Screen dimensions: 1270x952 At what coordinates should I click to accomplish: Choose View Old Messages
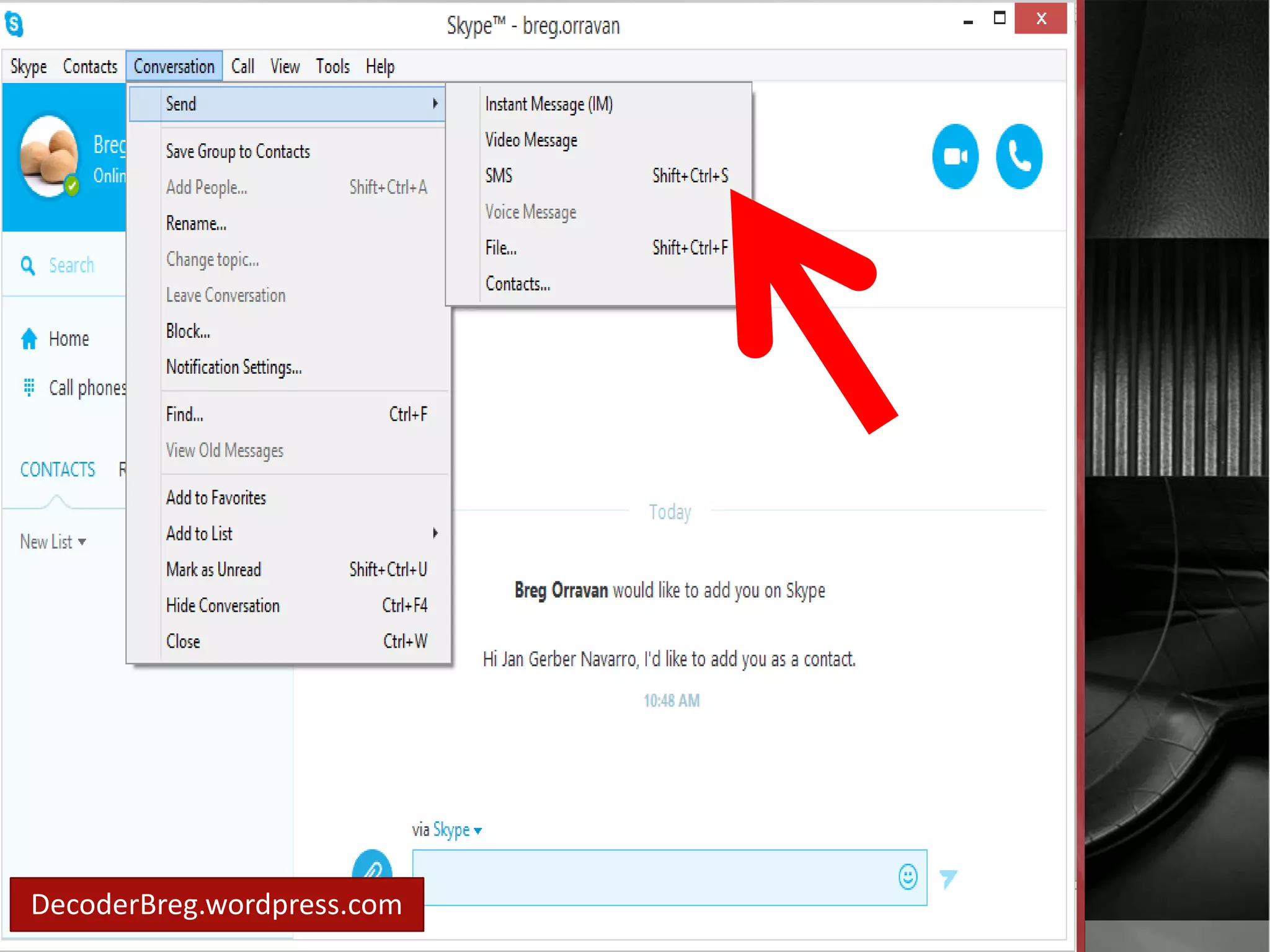tap(224, 451)
